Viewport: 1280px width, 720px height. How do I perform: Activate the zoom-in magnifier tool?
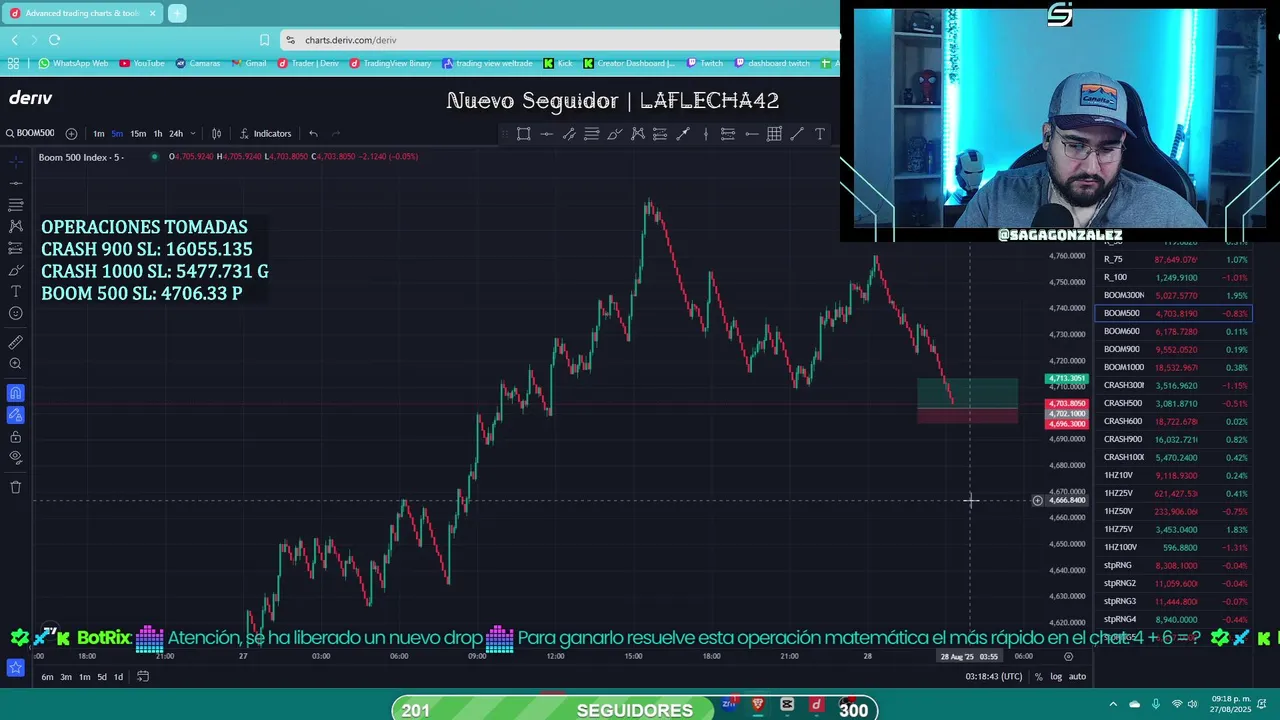click(15, 364)
